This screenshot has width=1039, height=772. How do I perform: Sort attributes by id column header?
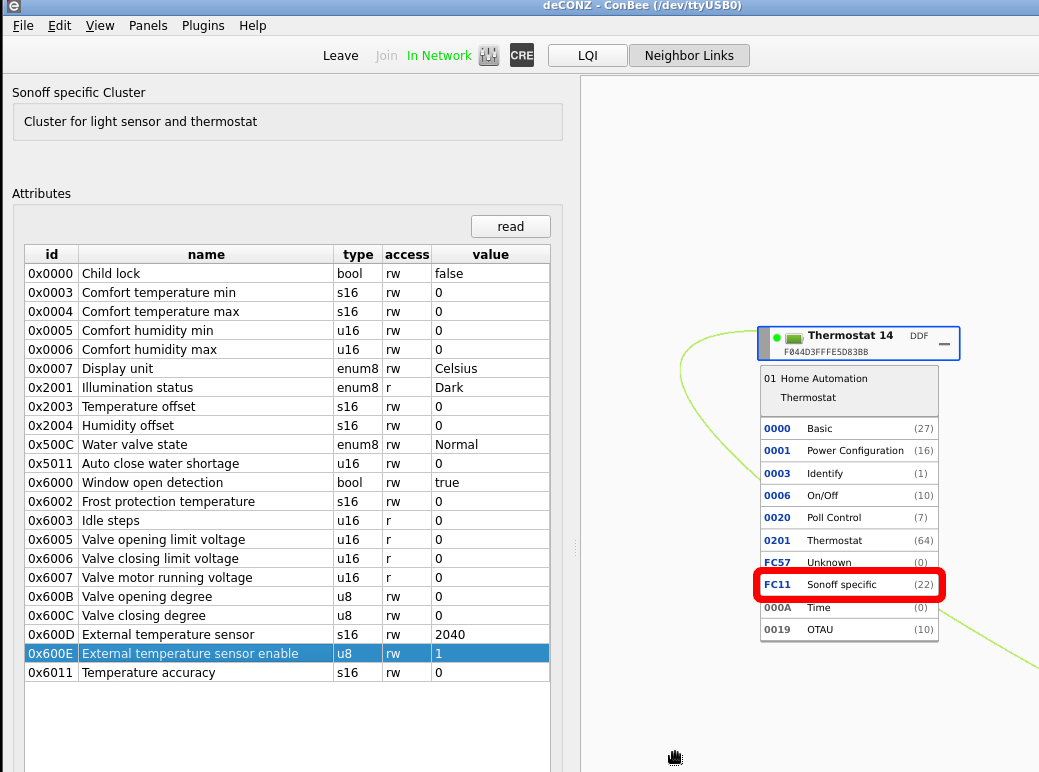click(52, 254)
